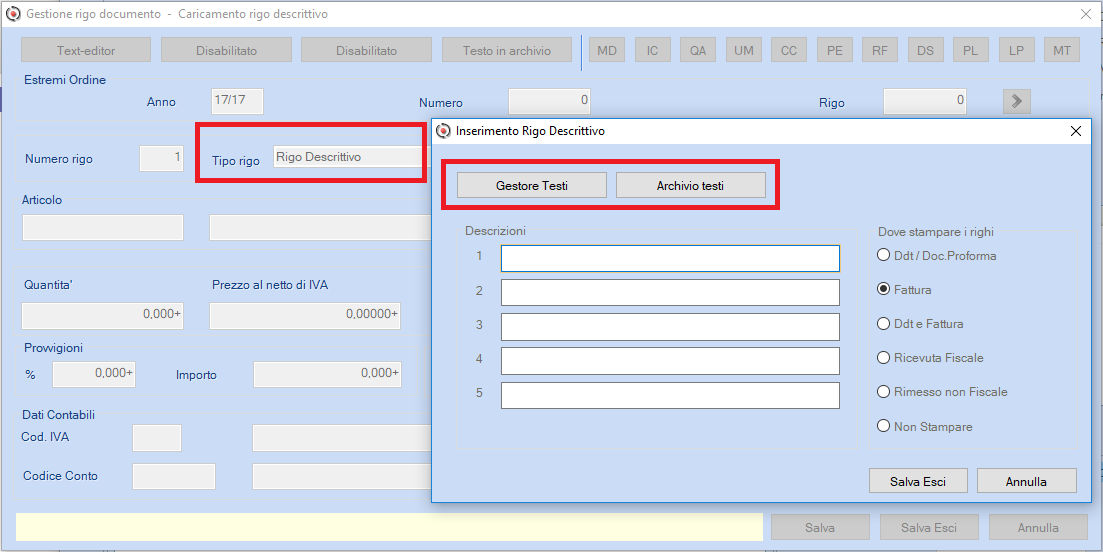Screen dimensions: 1103x552
Task: Click the PL toolbar button
Action: pos(971,50)
